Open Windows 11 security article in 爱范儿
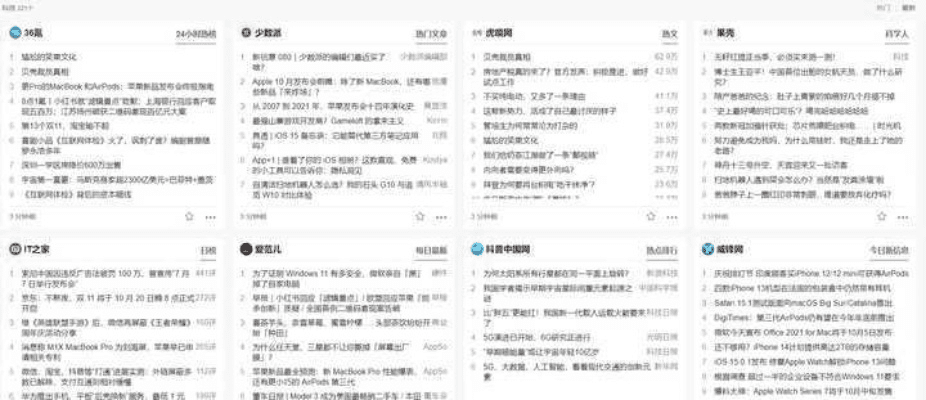926x400 pixels. (x=337, y=278)
